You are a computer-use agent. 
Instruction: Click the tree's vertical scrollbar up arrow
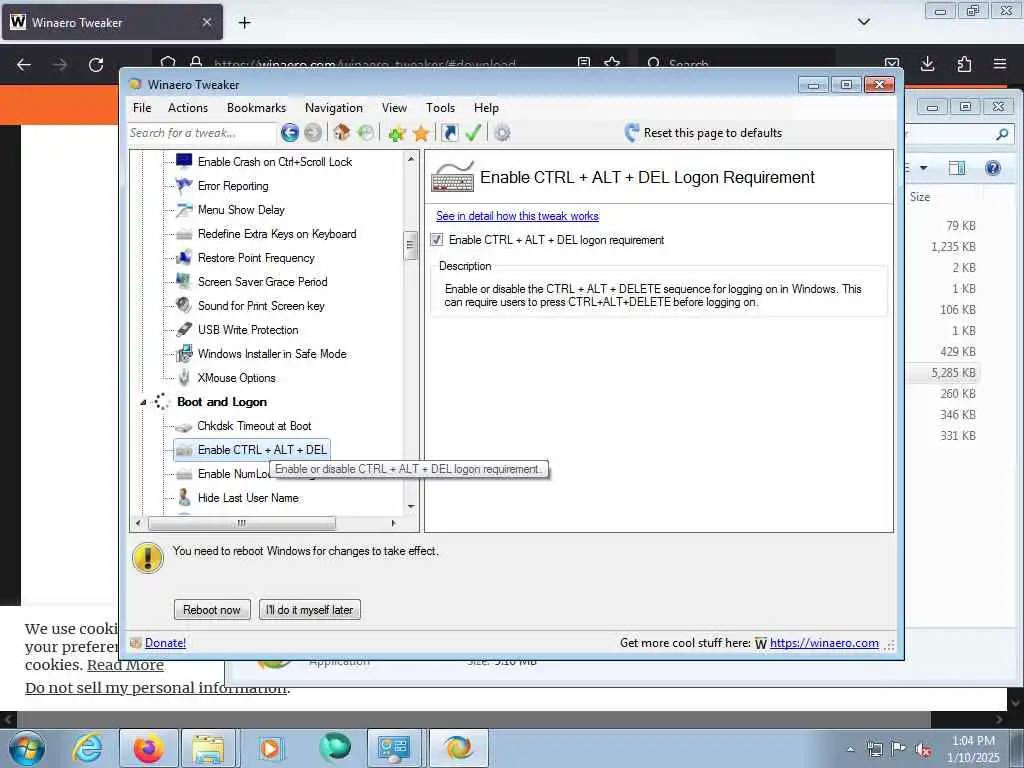(x=411, y=159)
